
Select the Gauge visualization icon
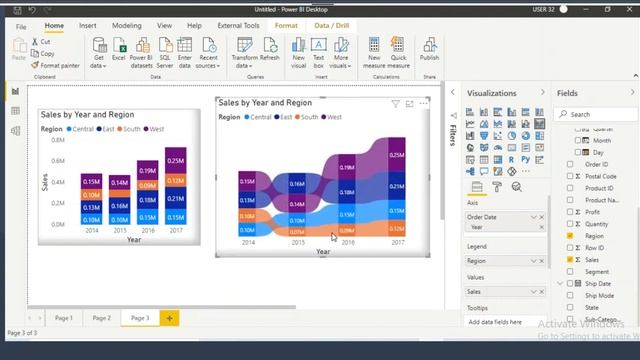(x=498, y=147)
